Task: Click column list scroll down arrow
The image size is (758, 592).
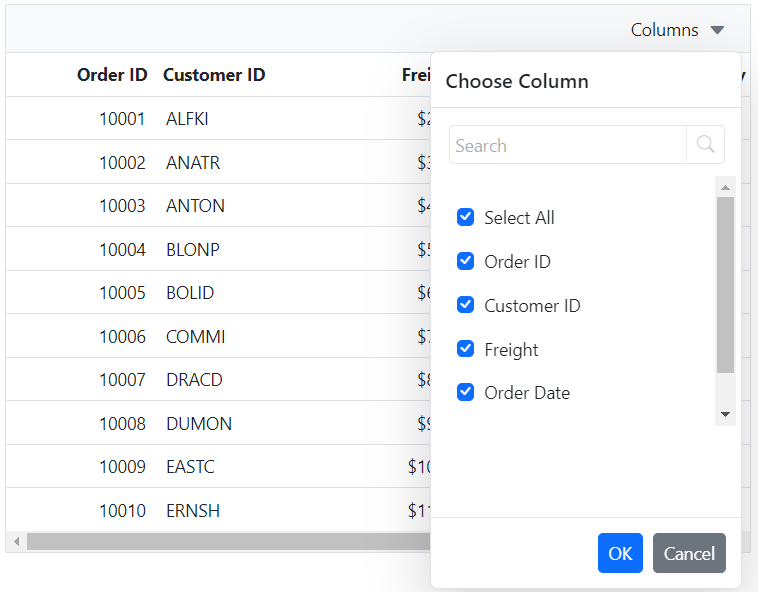Action: [725, 414]
